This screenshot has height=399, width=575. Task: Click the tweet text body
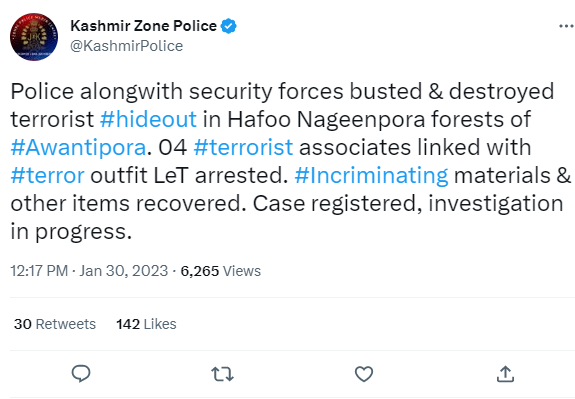[x=290, y=162]
